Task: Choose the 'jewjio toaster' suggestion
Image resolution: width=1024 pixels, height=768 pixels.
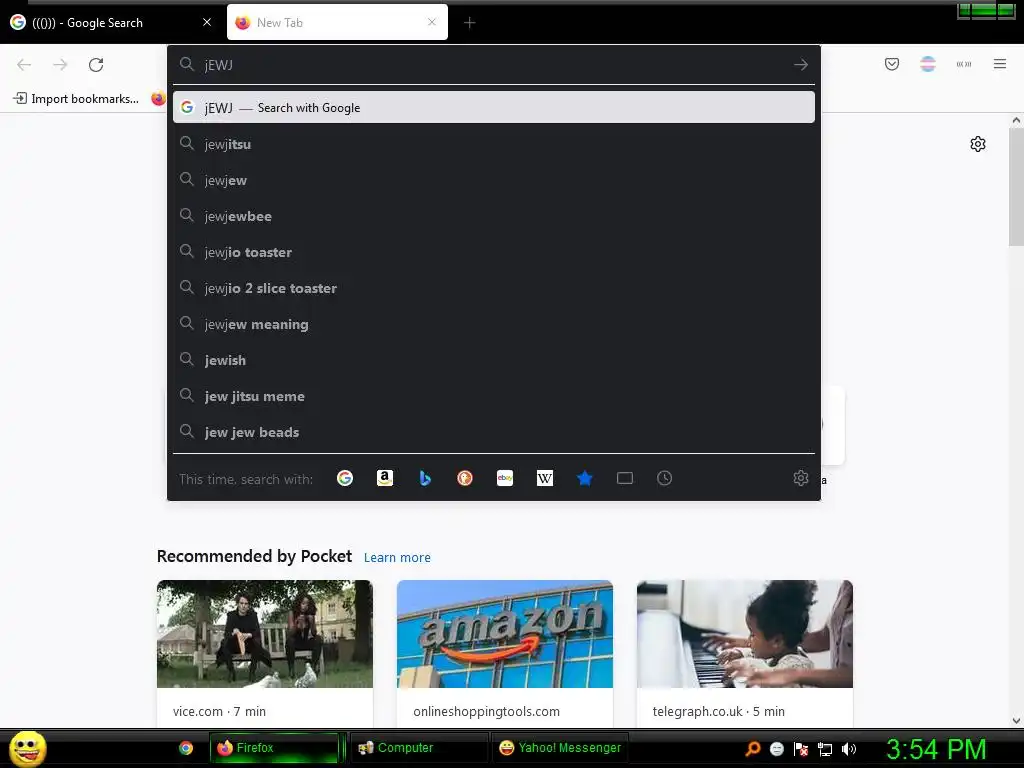Action: point(494,251)
